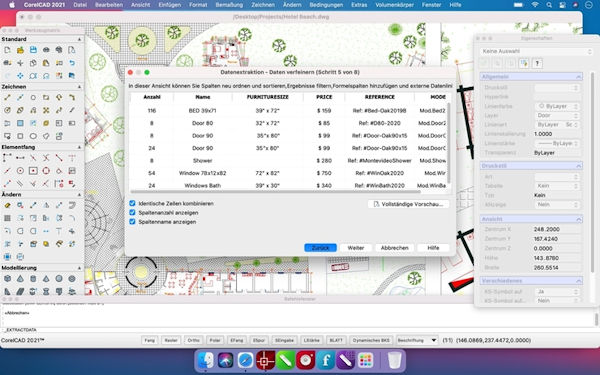The image size is (600, 375).
Task: Collapse the Standard toolbar section
Action: [80, 39]
